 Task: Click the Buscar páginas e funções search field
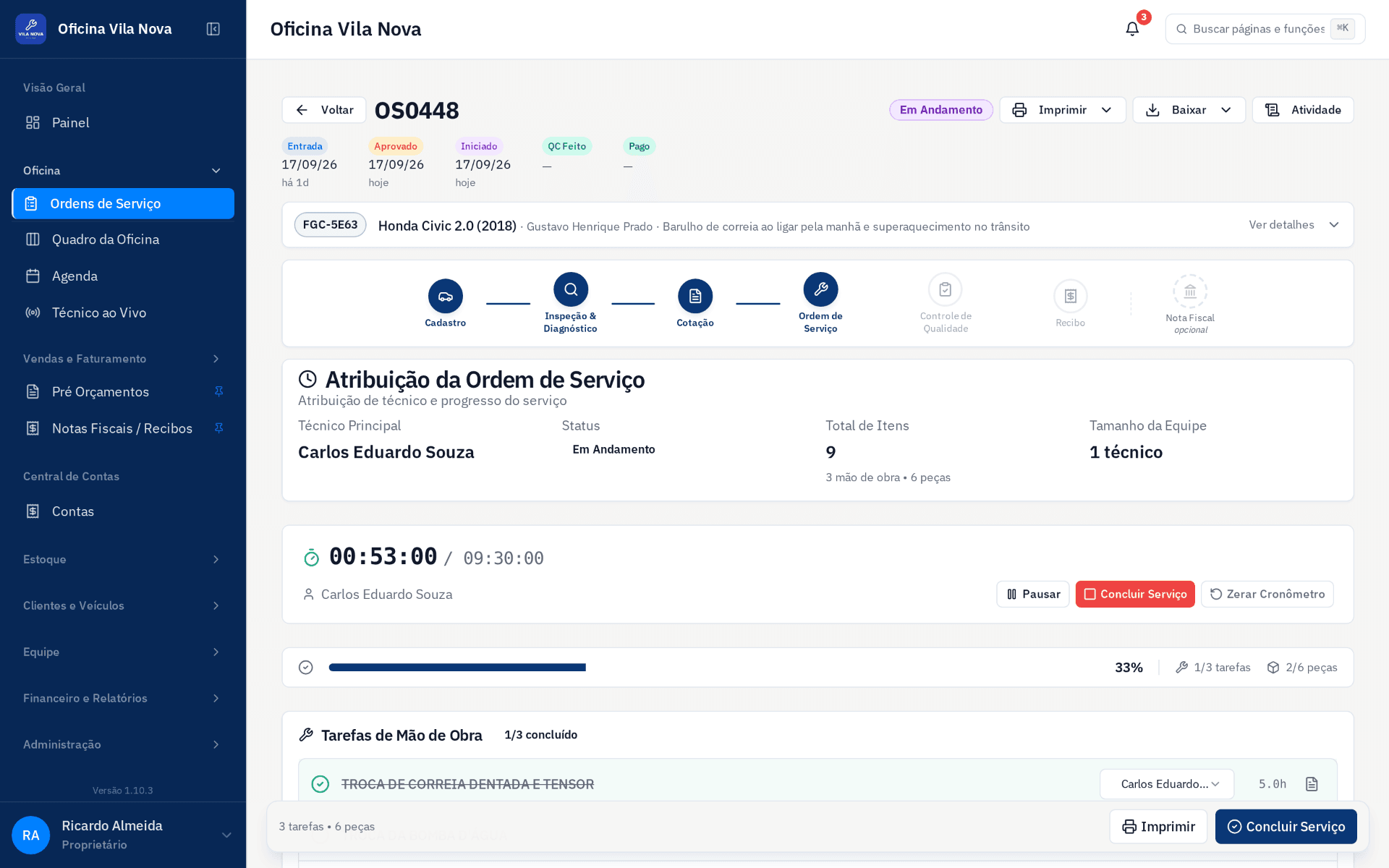[x=1265, y=29]
